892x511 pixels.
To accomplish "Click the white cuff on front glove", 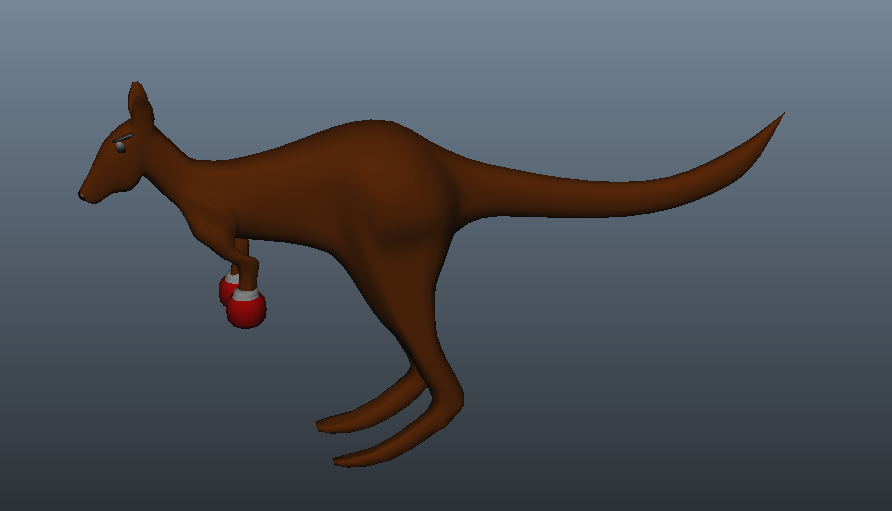I will click(x=246, y=295).
